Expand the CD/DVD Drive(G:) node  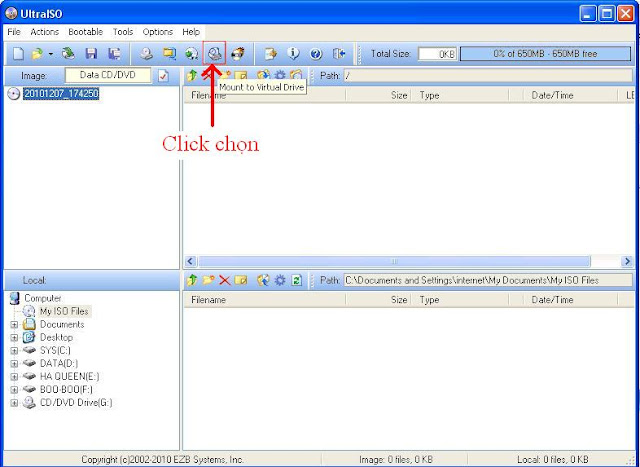(14, 403)
